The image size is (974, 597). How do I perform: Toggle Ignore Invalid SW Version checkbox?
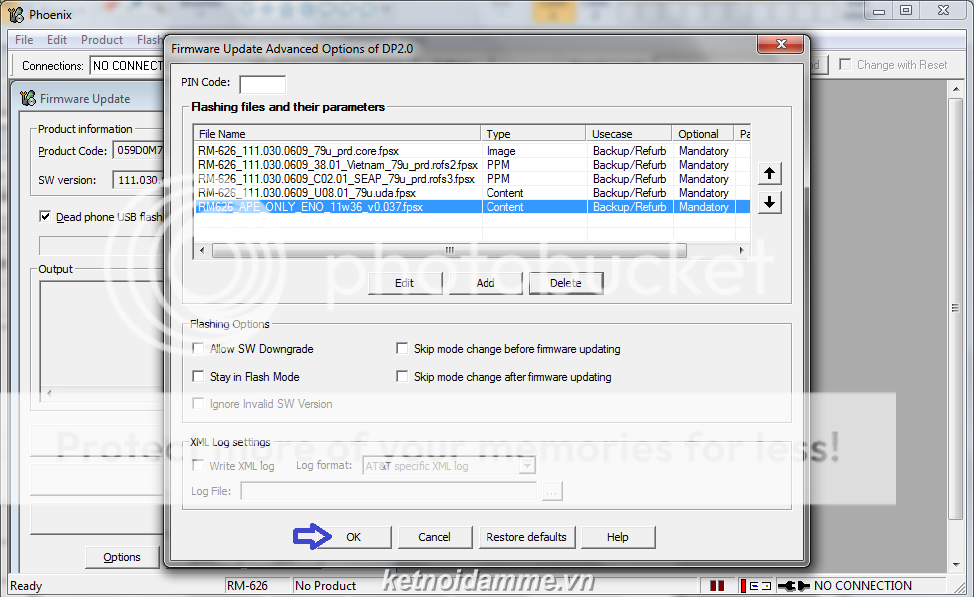[198, 404]
